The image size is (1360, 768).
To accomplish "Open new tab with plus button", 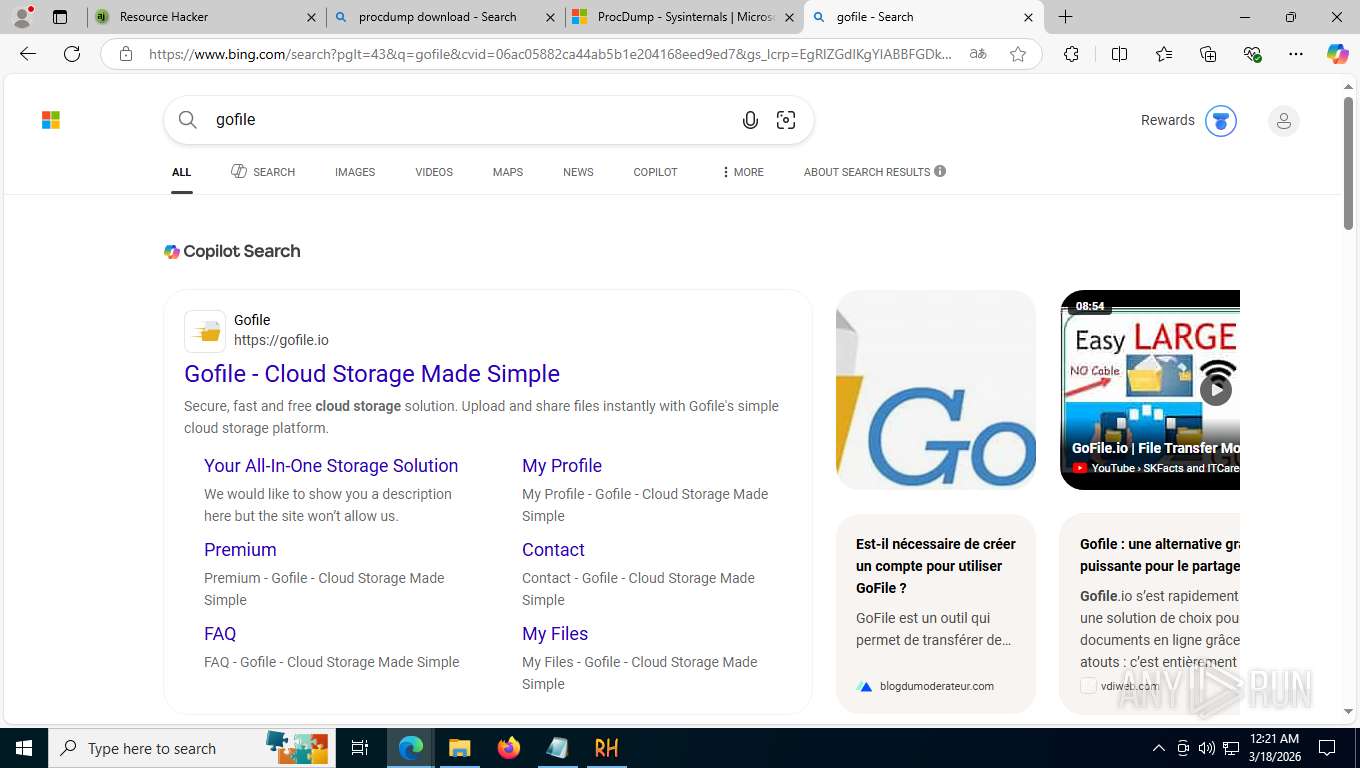I will tap(1066, 17).
